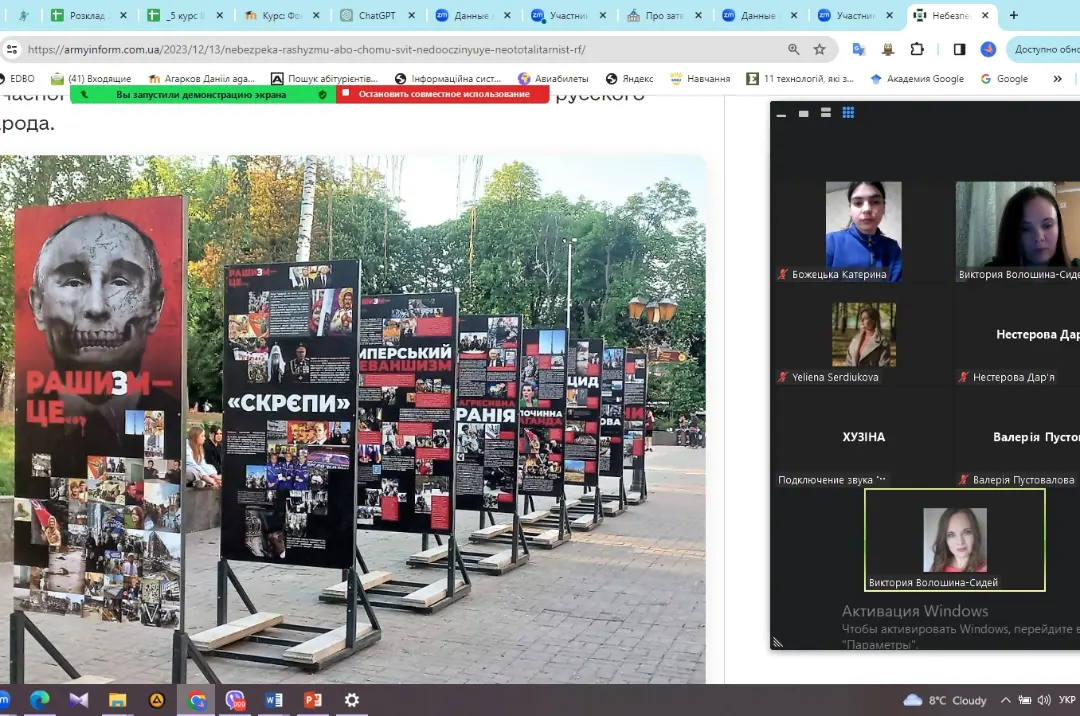Show single active speaker video view

(803, 113)
